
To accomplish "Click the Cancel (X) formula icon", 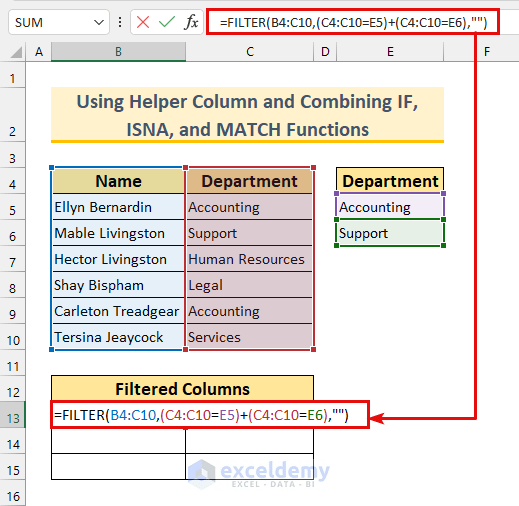I will coord(143,23).
